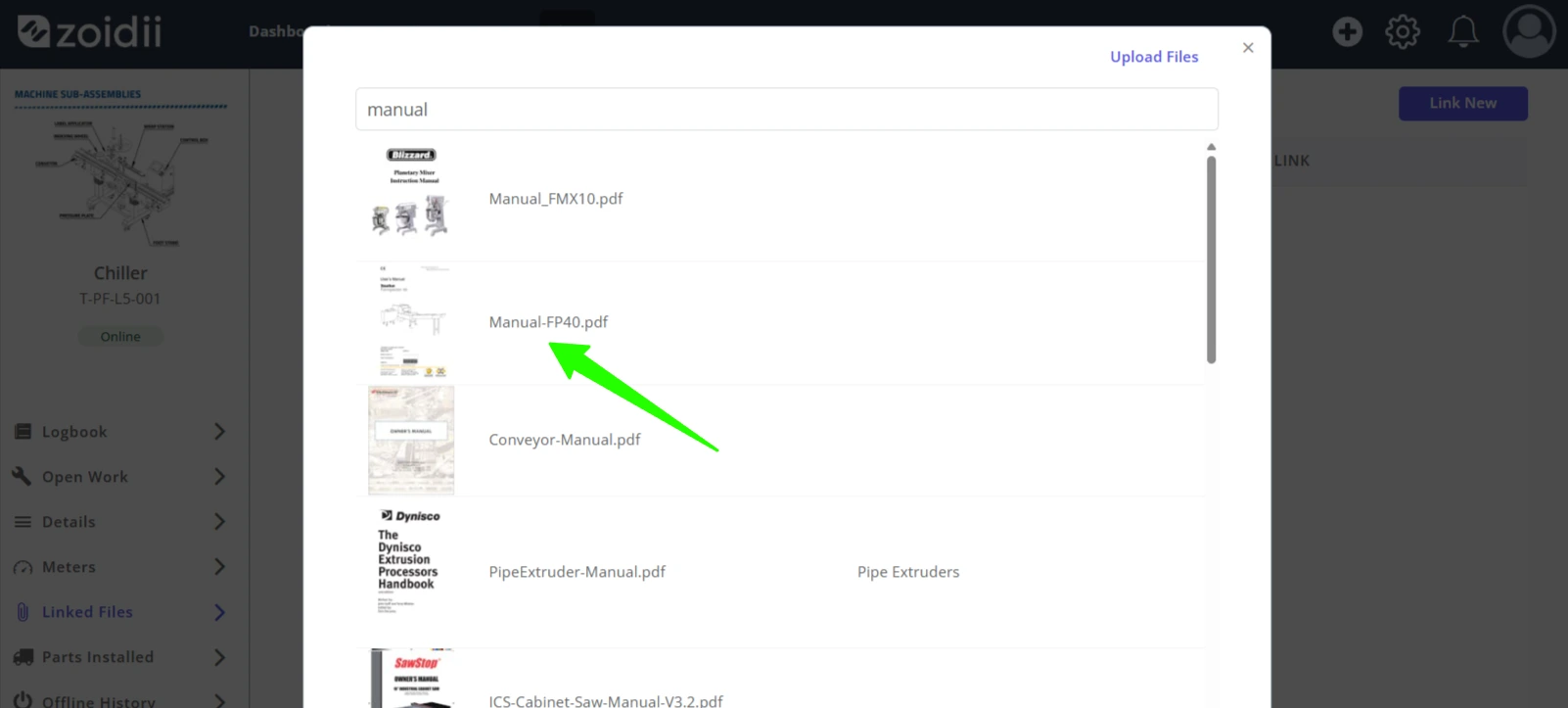Select Manual_FMX10.pdf file name
1568x708 pixels.
coord(556,199)
